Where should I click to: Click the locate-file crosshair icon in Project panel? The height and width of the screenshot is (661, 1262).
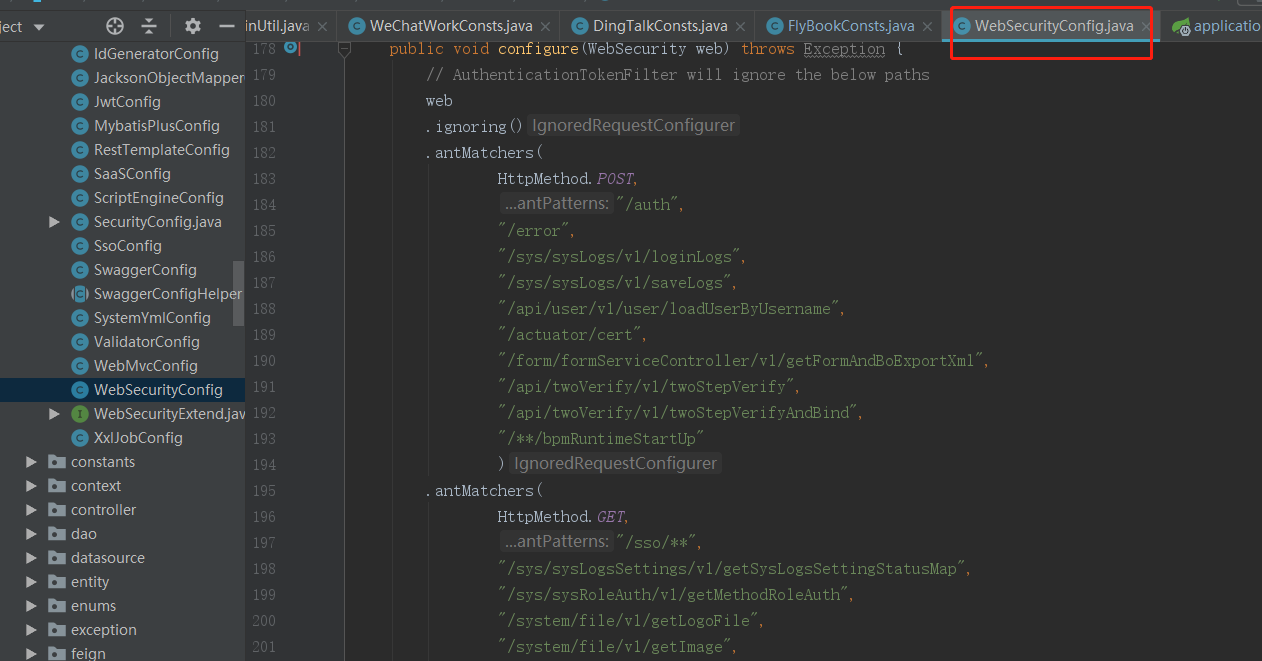[x=115, y=26]
